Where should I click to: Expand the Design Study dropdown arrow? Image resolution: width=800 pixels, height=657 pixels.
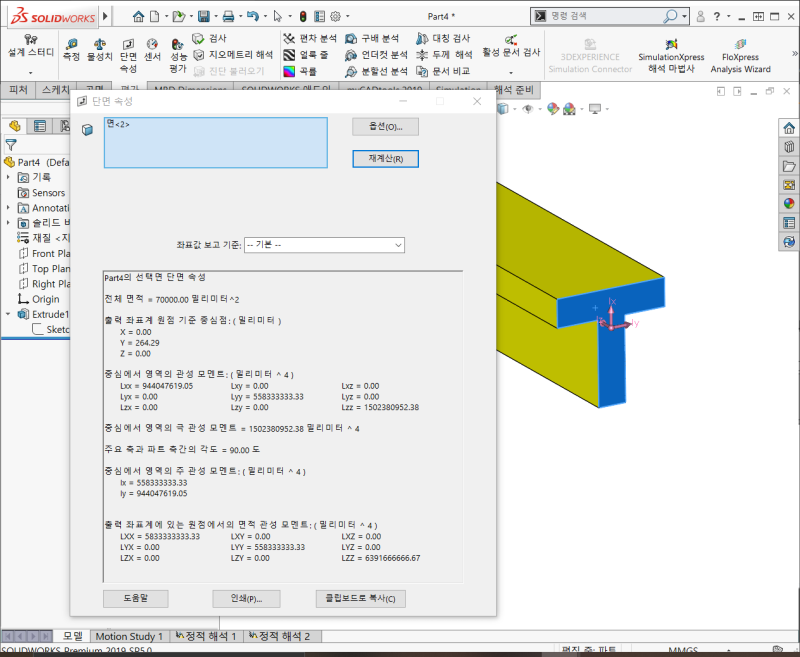[x=31, y=73]
